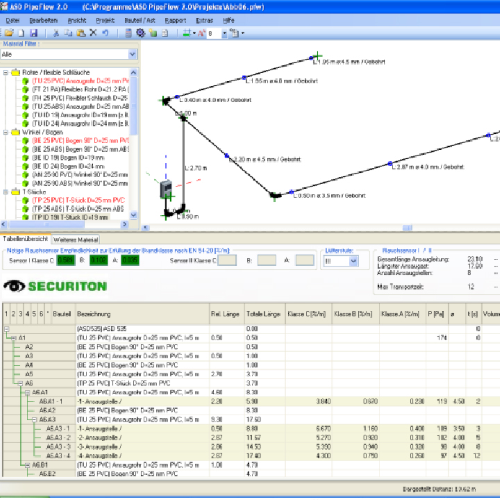This screenshot has width=500, height=500.
Task: Click level 5 column header button
Action: tap(34, 314)
